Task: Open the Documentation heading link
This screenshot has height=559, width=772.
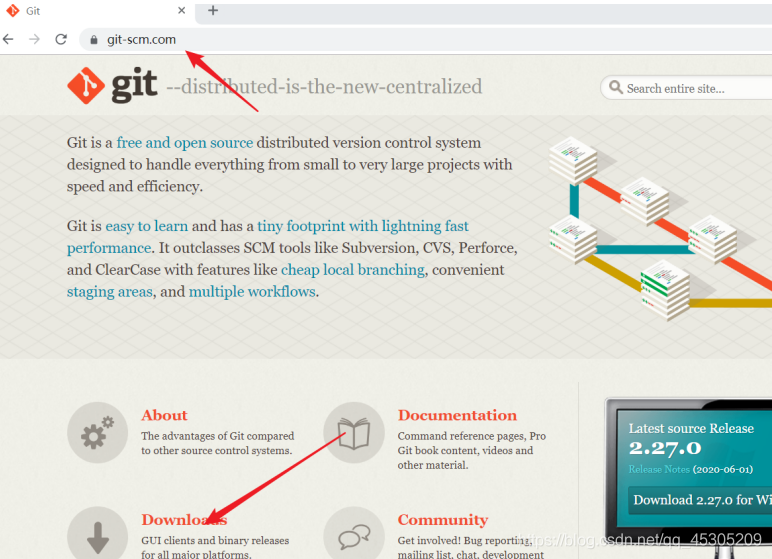Action: (x=457, y=415)
